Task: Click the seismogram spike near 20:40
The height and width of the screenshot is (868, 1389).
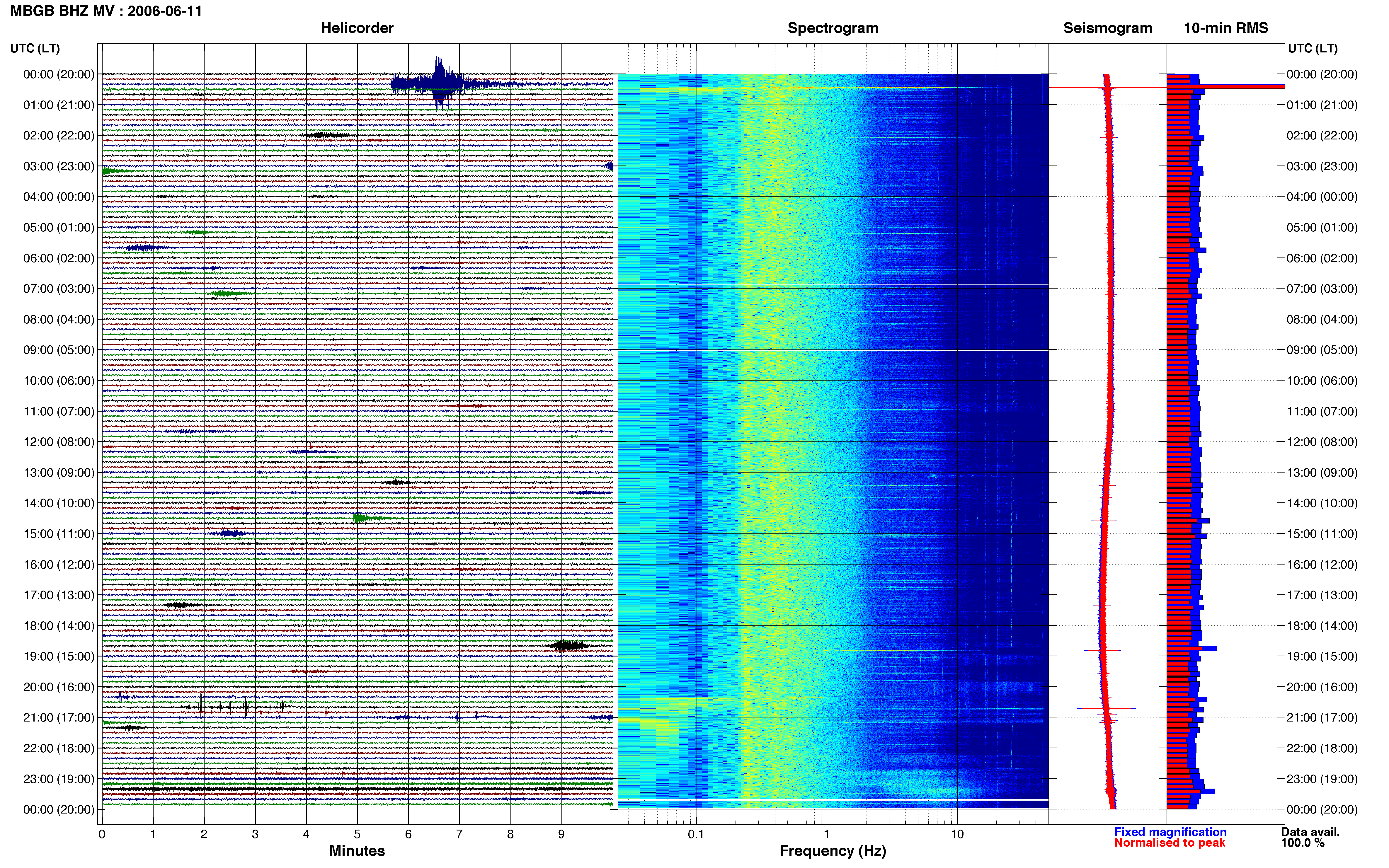Action: pyautogui.click(x=1109, y=708)
